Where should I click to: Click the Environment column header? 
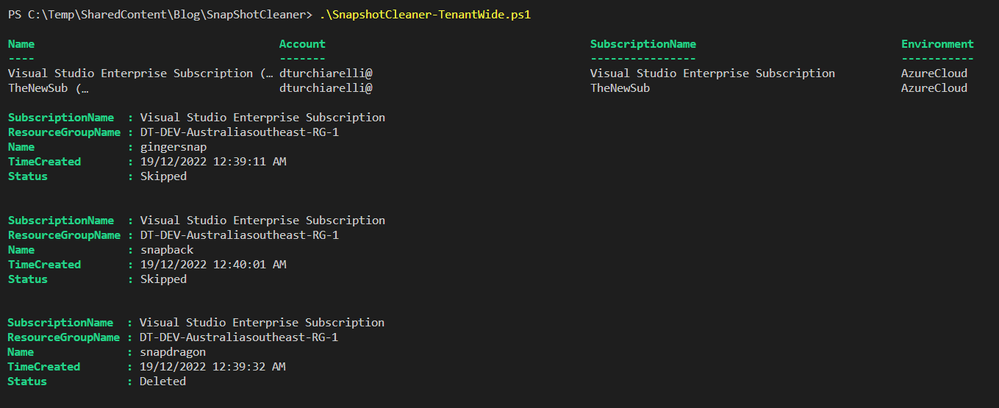937,44
